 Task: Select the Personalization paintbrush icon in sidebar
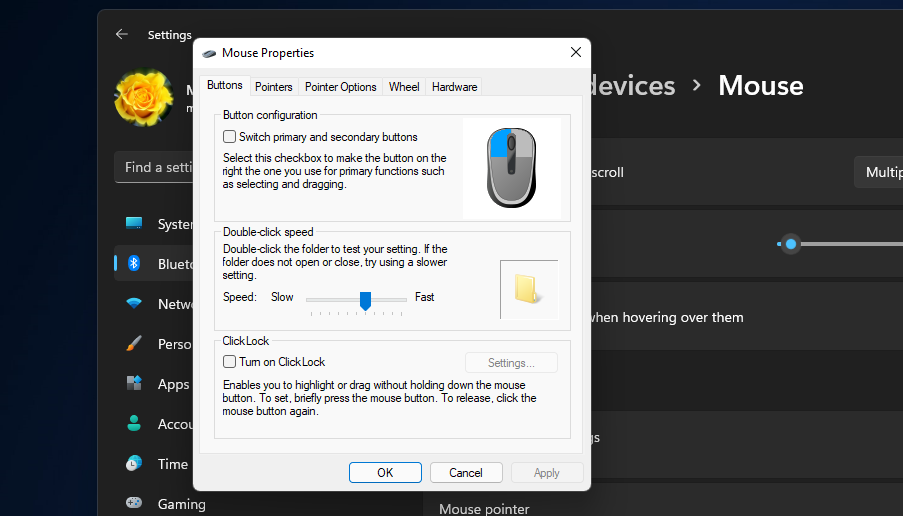point(134,344)
